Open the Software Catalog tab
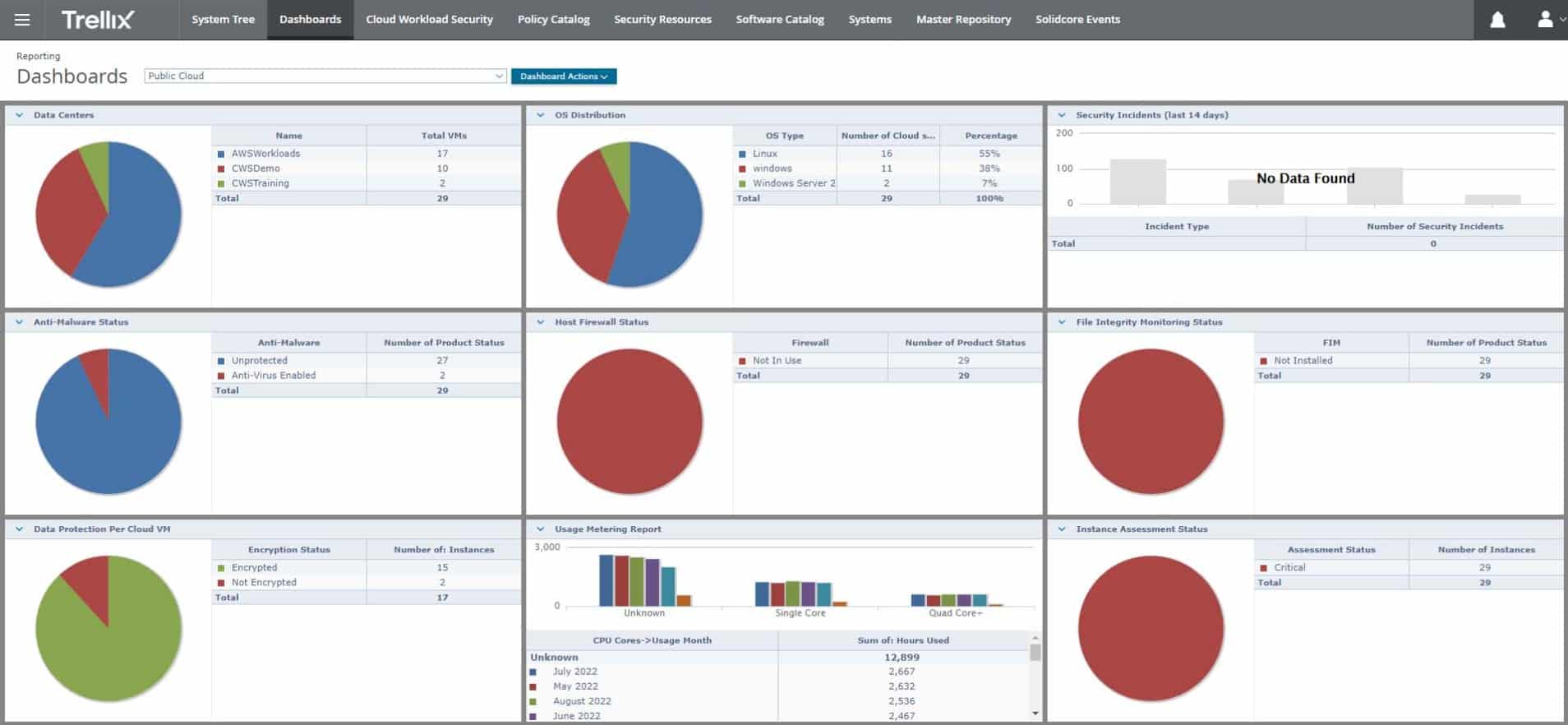Image resolution: width=1568 pixels, height=725 pixels. pyautogui.click(x=780, y=20)
